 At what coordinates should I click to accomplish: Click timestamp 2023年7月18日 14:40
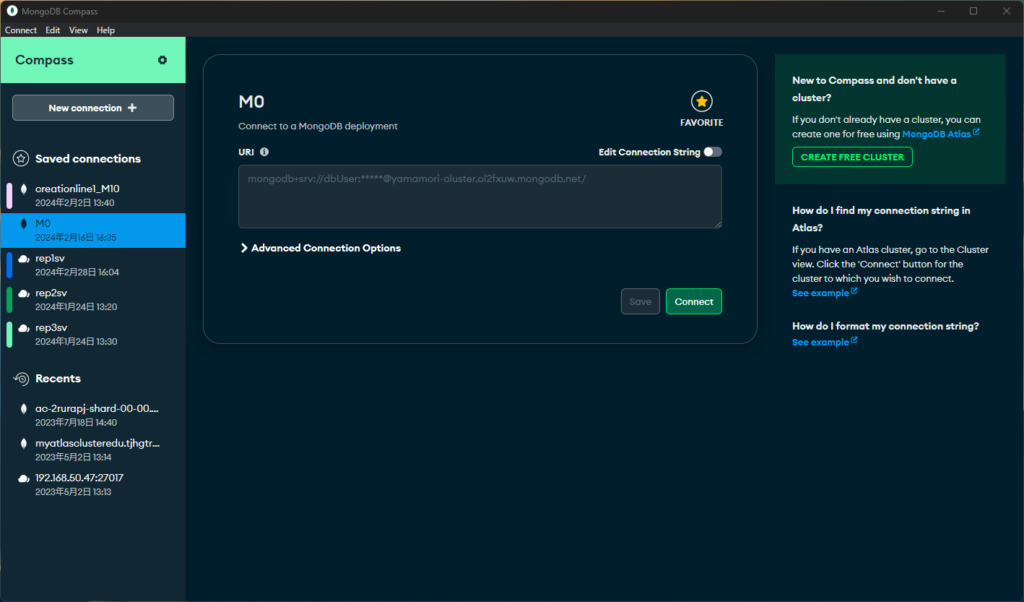pos(76,423)
